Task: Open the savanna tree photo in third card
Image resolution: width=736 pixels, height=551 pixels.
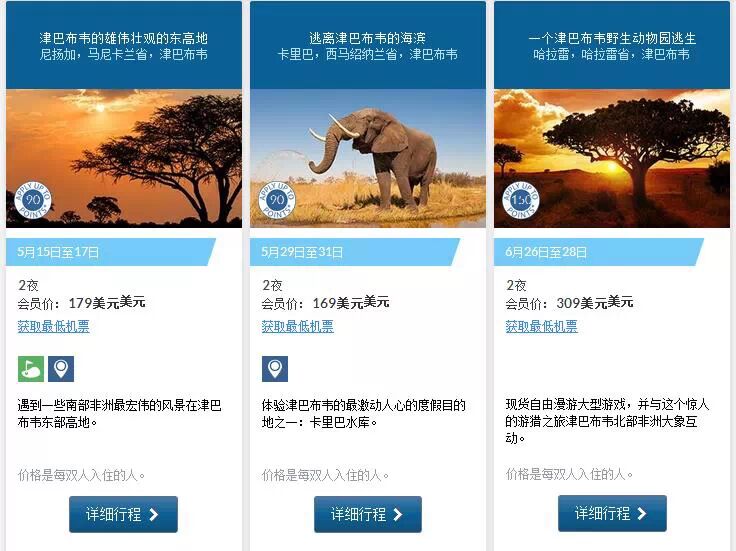Action: pos(612,159)
